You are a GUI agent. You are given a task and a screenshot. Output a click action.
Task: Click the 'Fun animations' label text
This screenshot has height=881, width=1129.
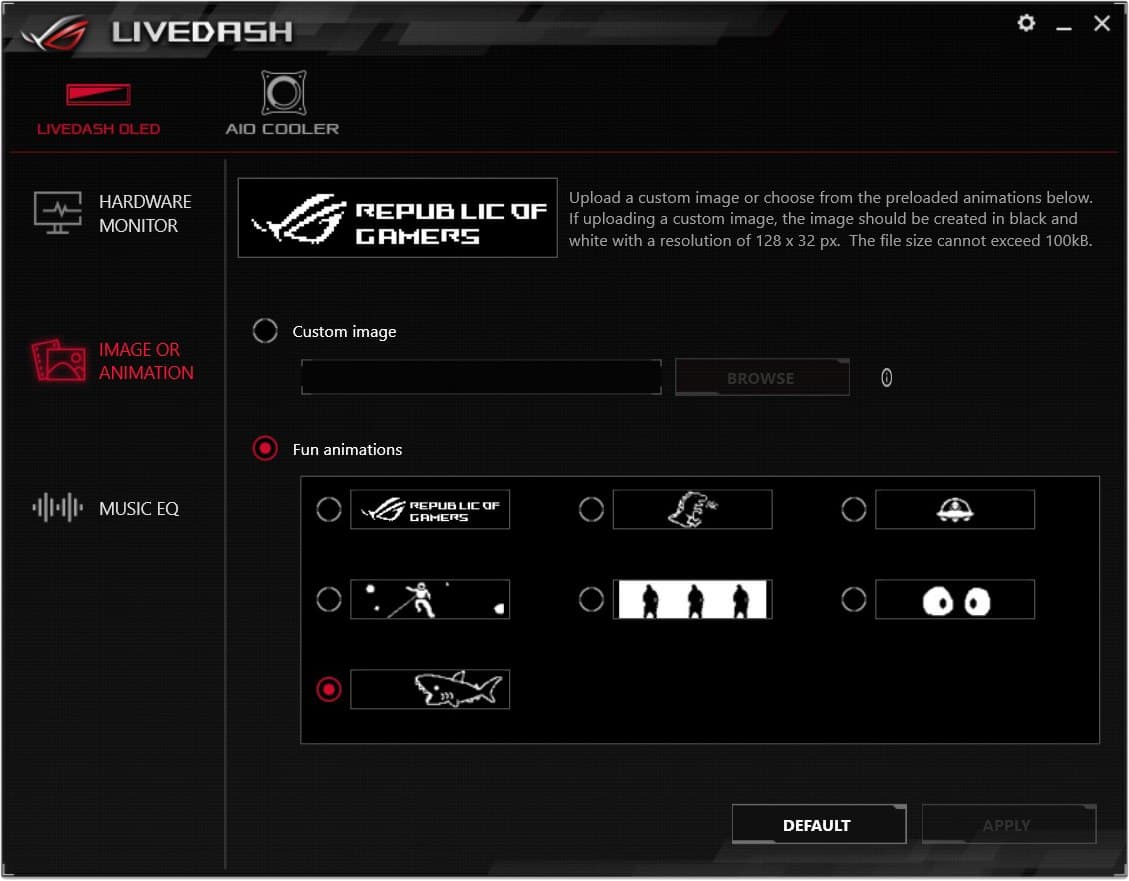pos(347,449)
